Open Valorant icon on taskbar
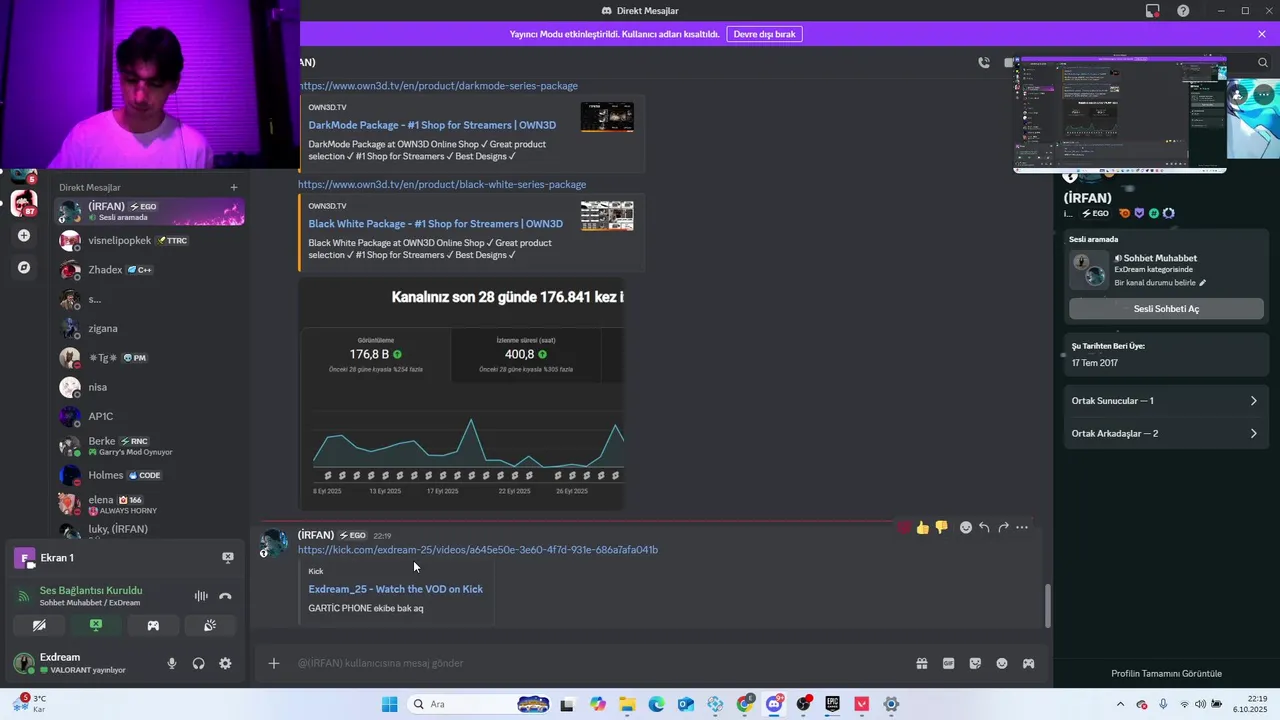 [861, 704]
